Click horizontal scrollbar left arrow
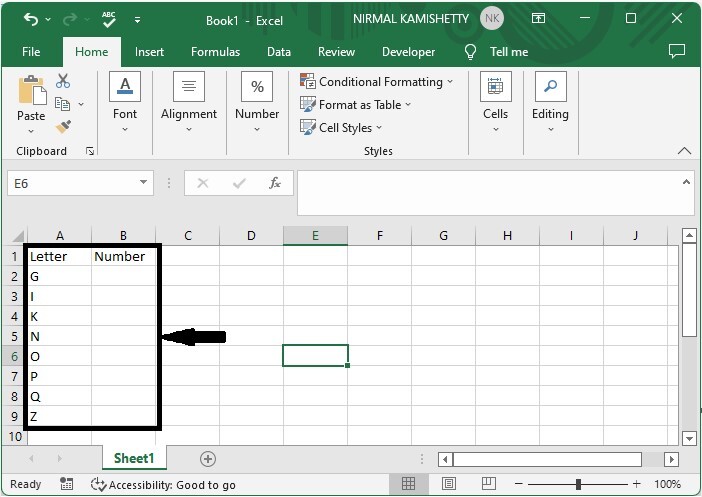702x497 pixels. point(445,459)
